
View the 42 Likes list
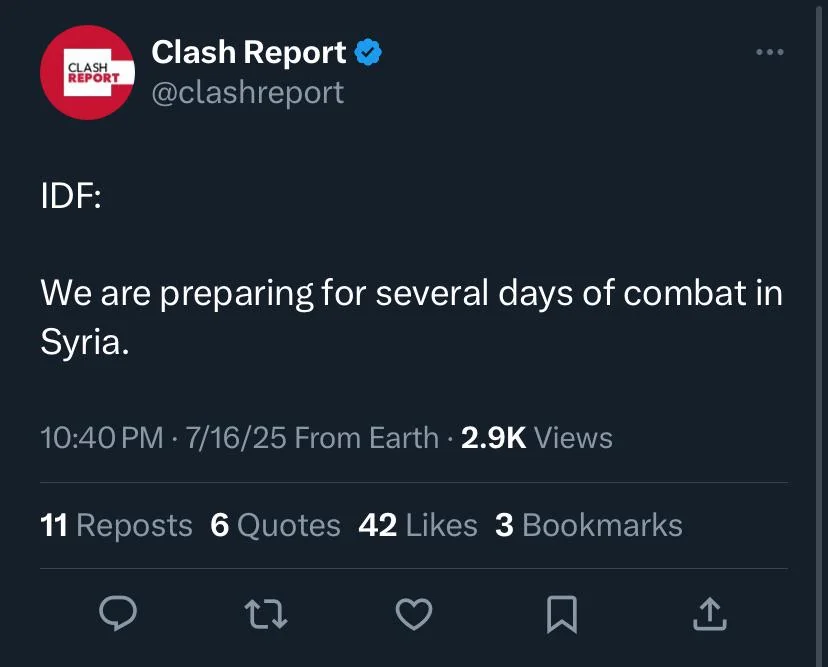point(418,525)
